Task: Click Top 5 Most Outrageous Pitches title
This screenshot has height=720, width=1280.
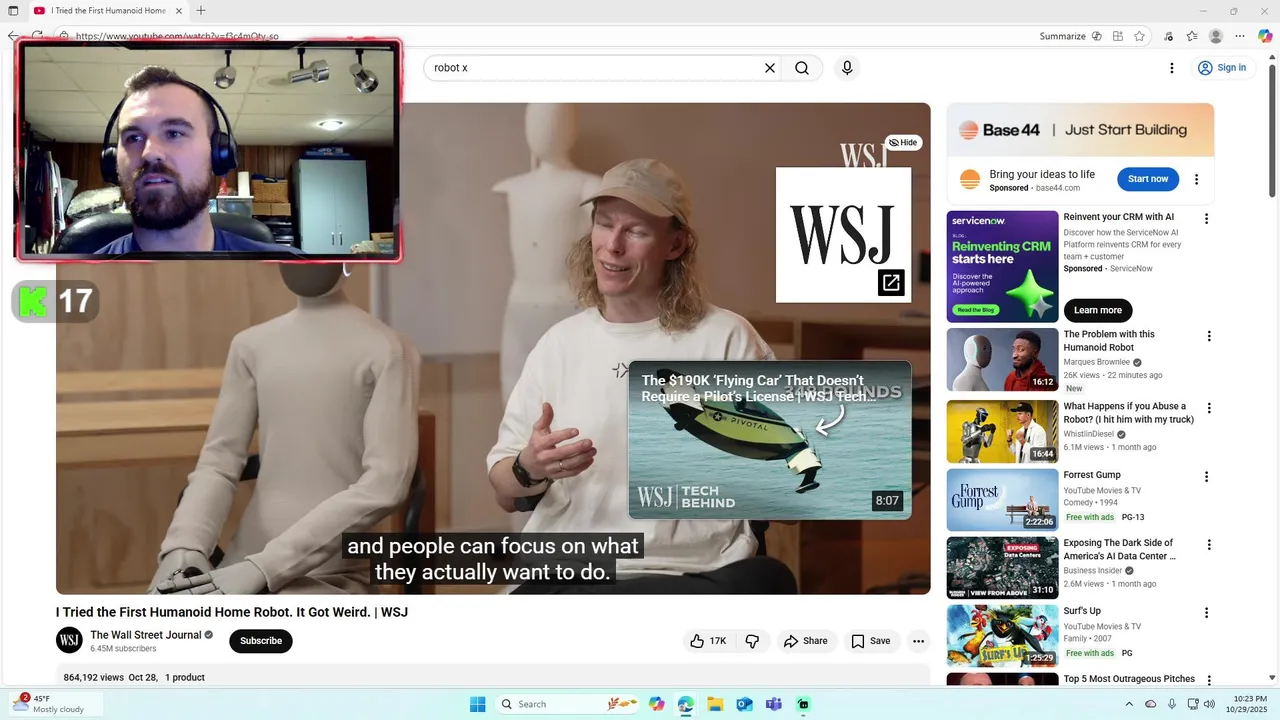Action: pyautogui.click(x=1129, y=679)
